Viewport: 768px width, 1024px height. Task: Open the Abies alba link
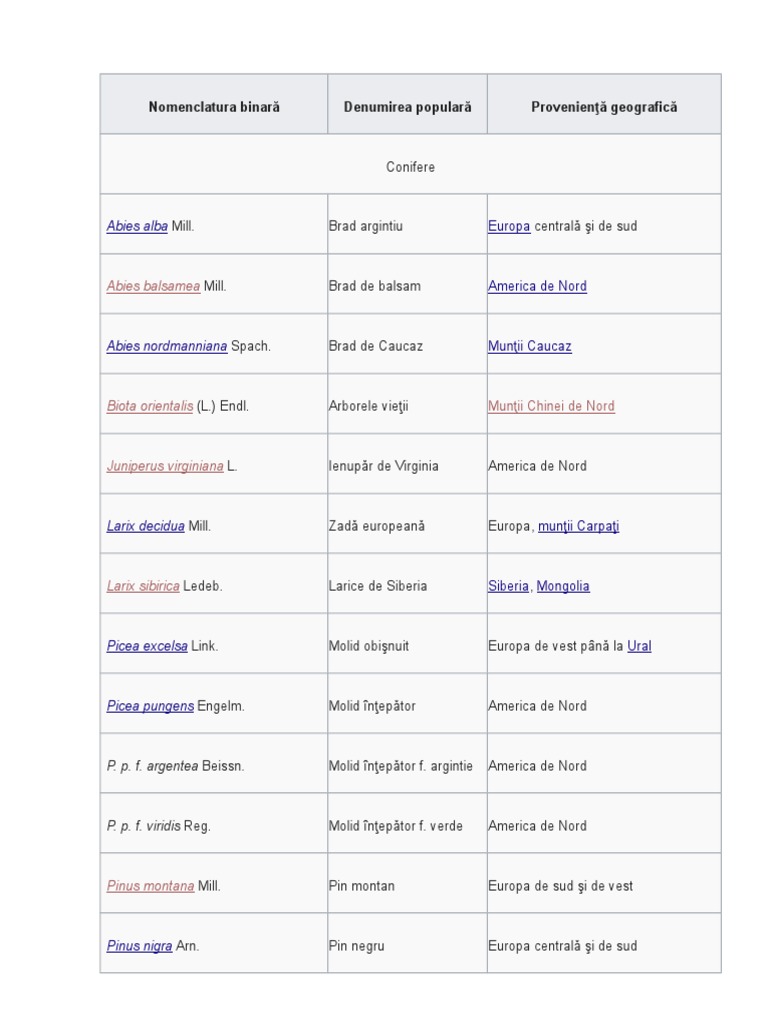[137, 226]
